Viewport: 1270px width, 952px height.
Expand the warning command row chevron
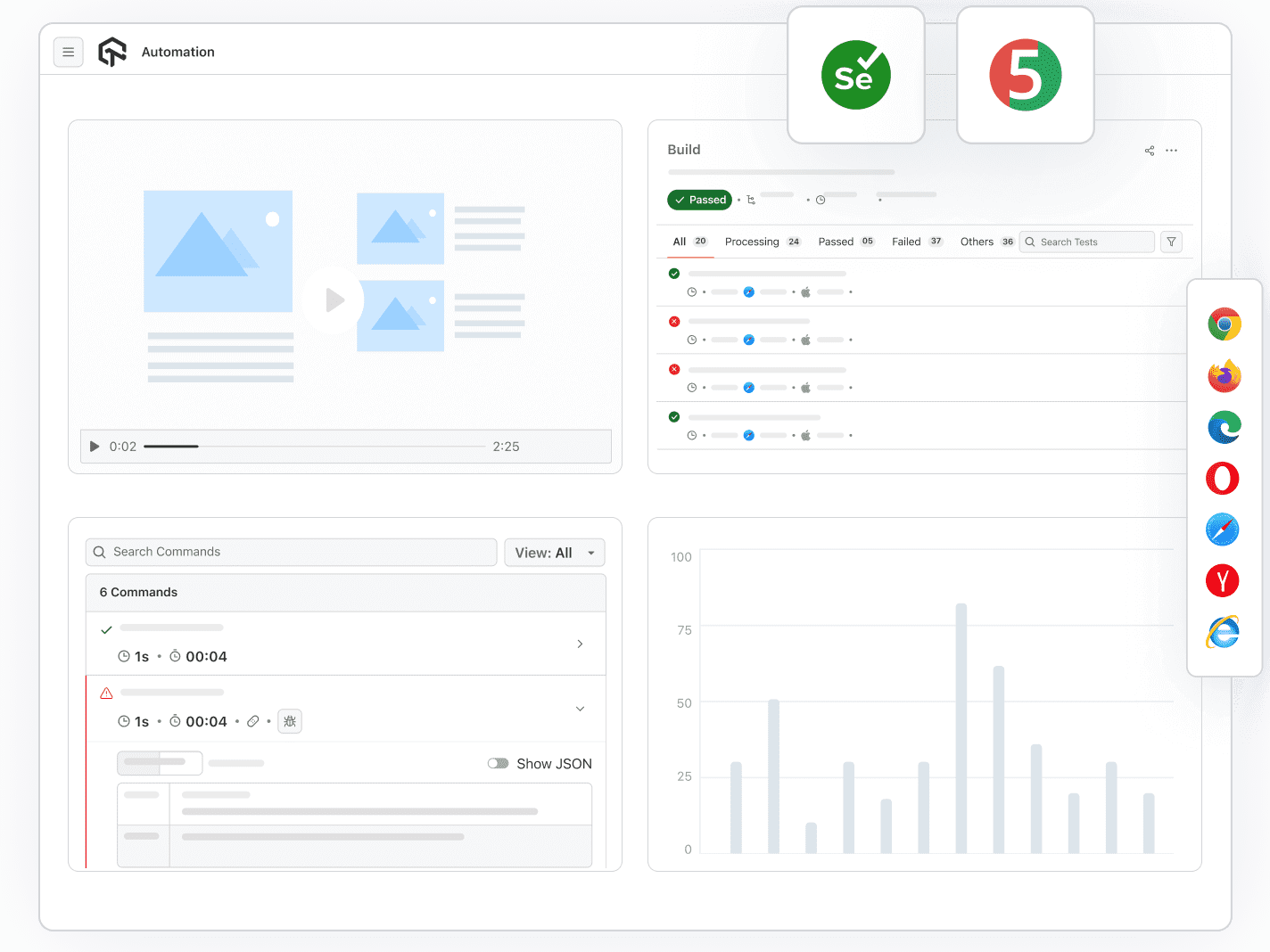click(x=580, y=709)
